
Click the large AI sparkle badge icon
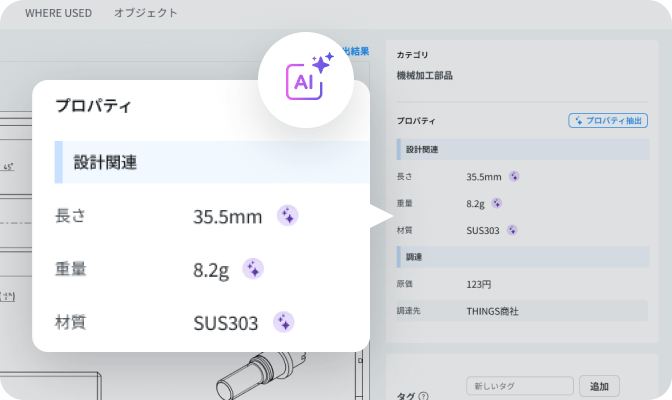(306, 80)
